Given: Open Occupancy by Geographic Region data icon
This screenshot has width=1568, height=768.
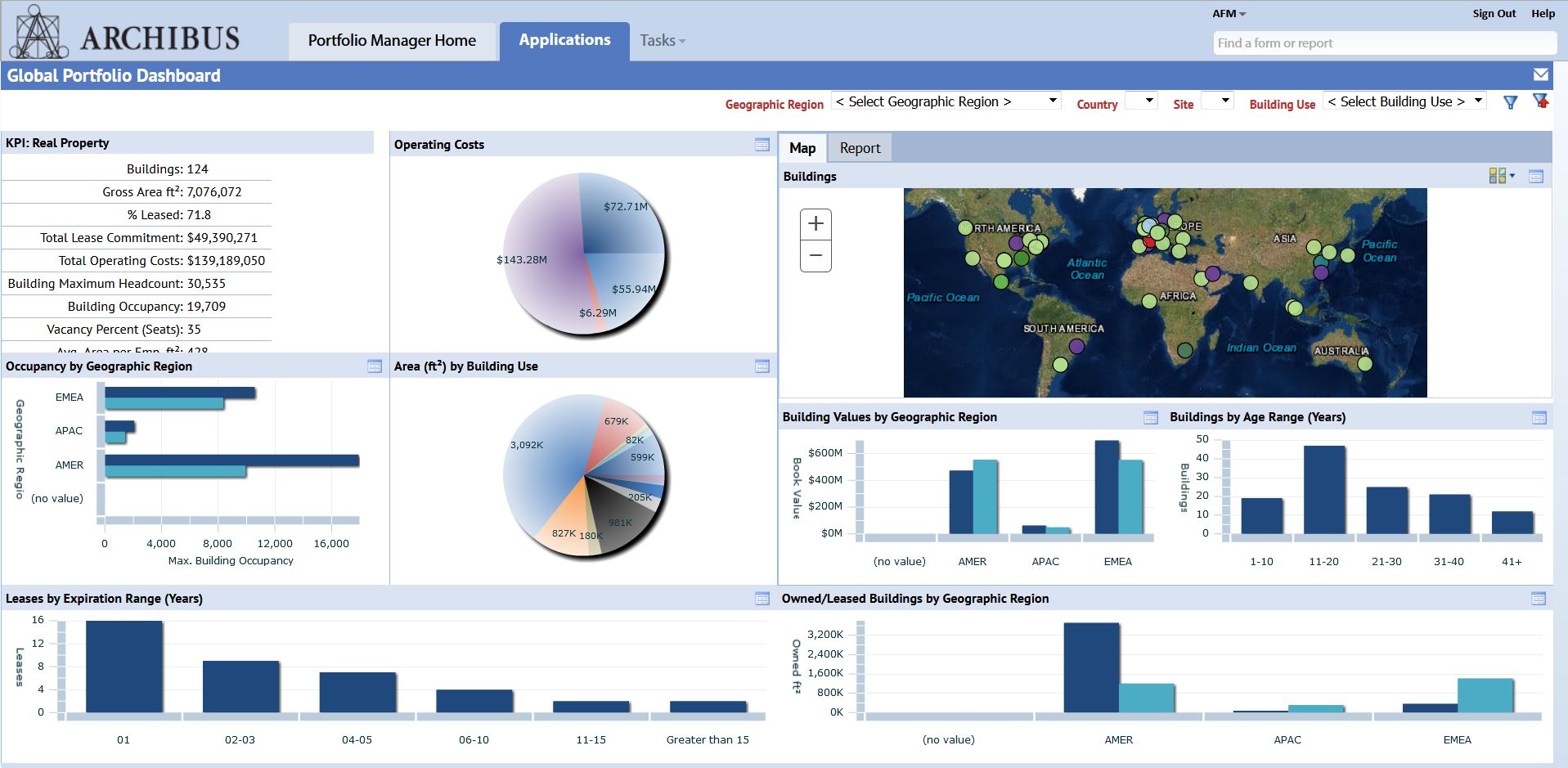Looking at the screenshot, I should coord(375,366).
